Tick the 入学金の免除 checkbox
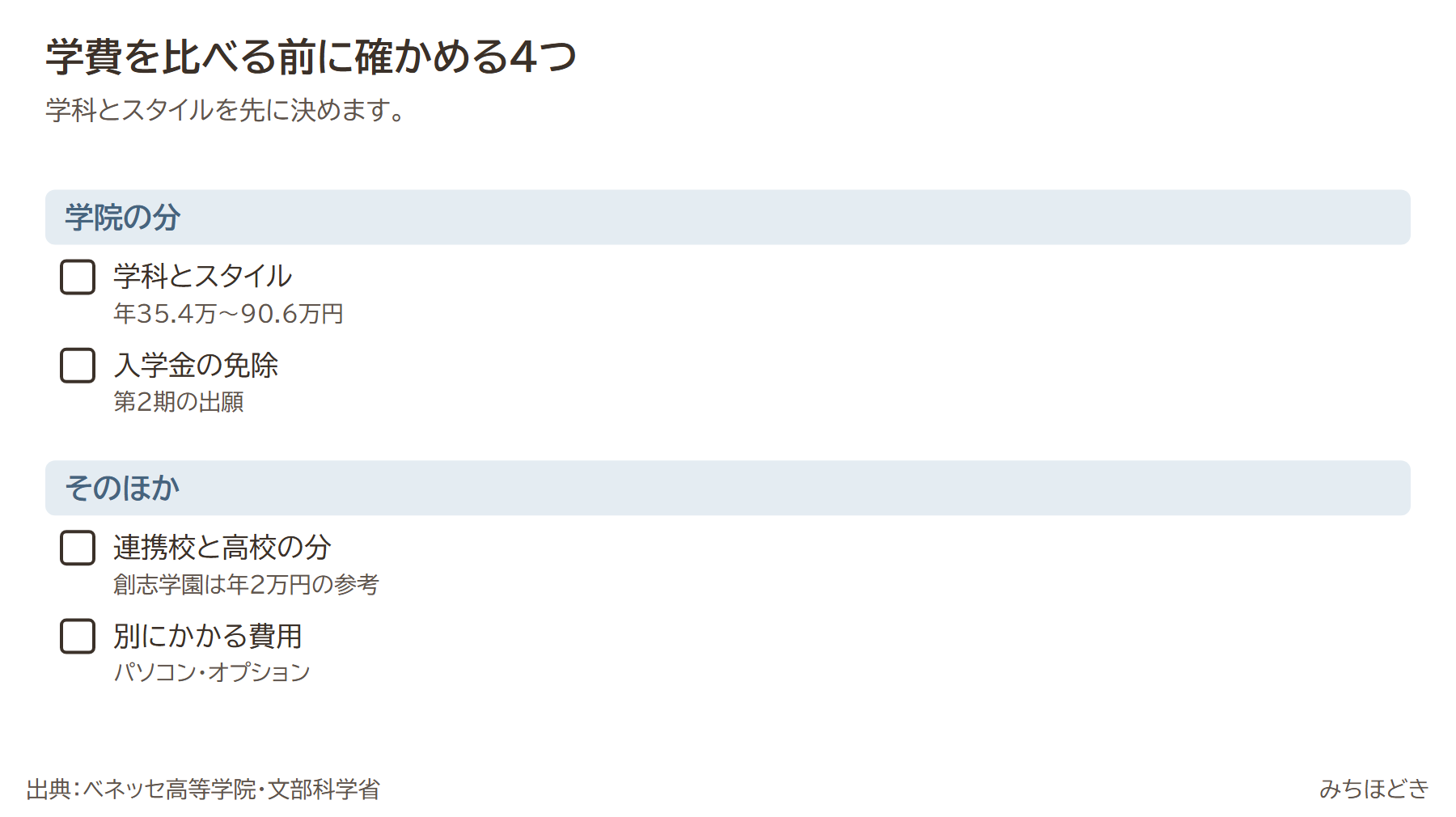 [x=78, y=366]
